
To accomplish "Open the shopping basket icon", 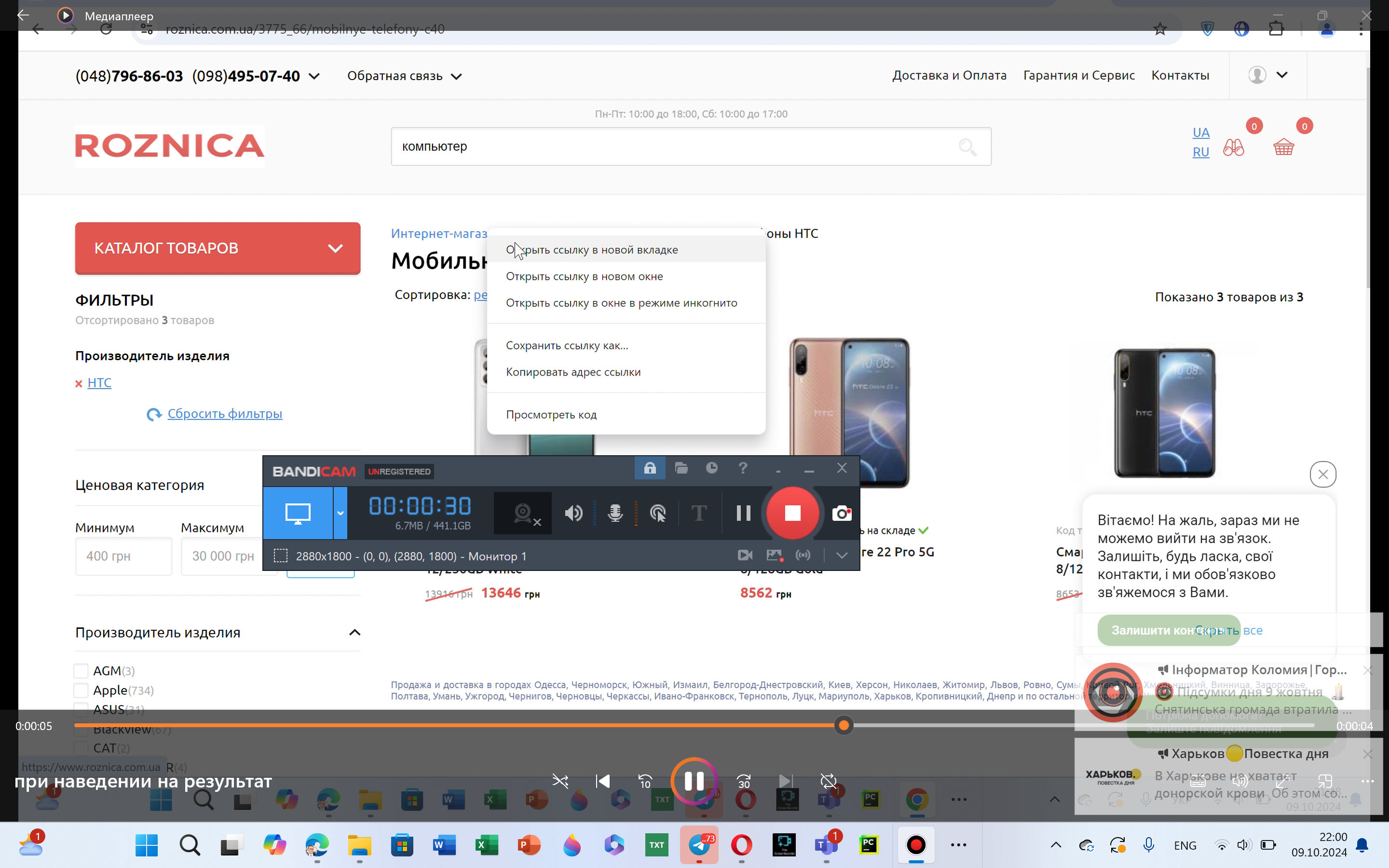I will (1283, 148).
